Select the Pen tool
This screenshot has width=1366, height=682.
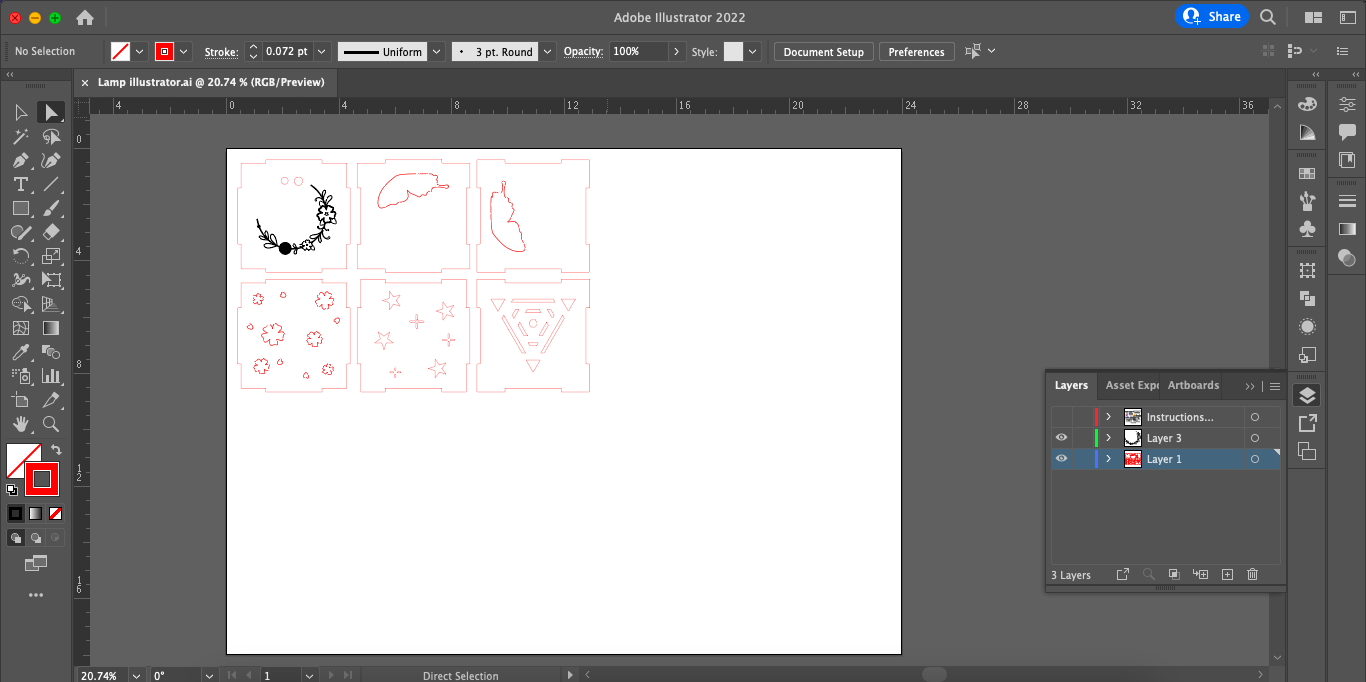(20, 160)
